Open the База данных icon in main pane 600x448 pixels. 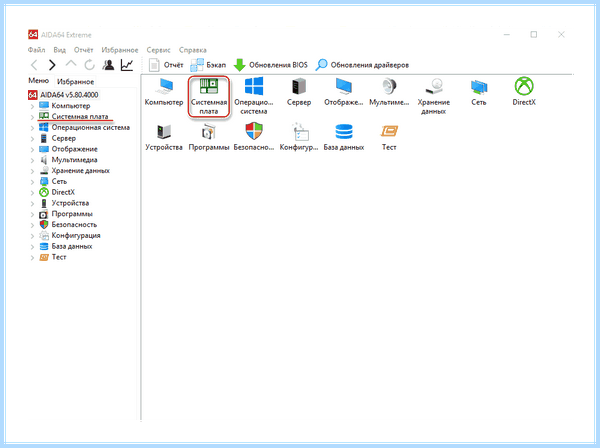tap(344, 137)
